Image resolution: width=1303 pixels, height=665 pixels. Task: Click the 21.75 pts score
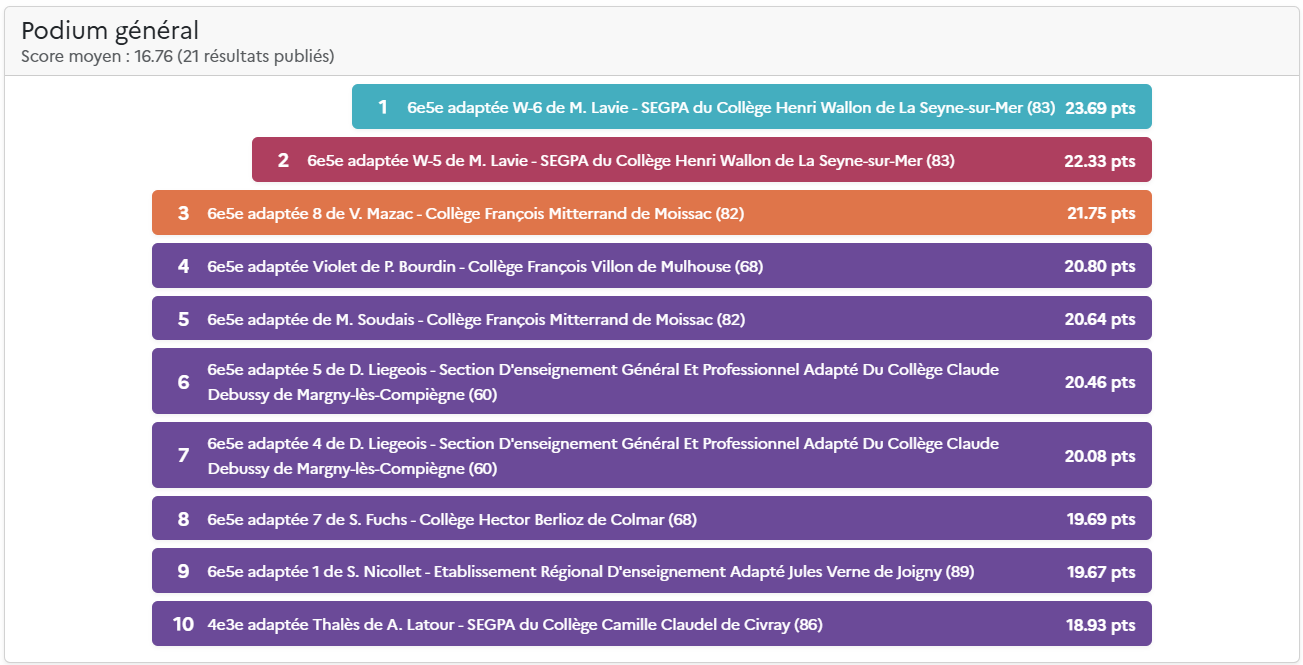click(x=1100, y=213)
